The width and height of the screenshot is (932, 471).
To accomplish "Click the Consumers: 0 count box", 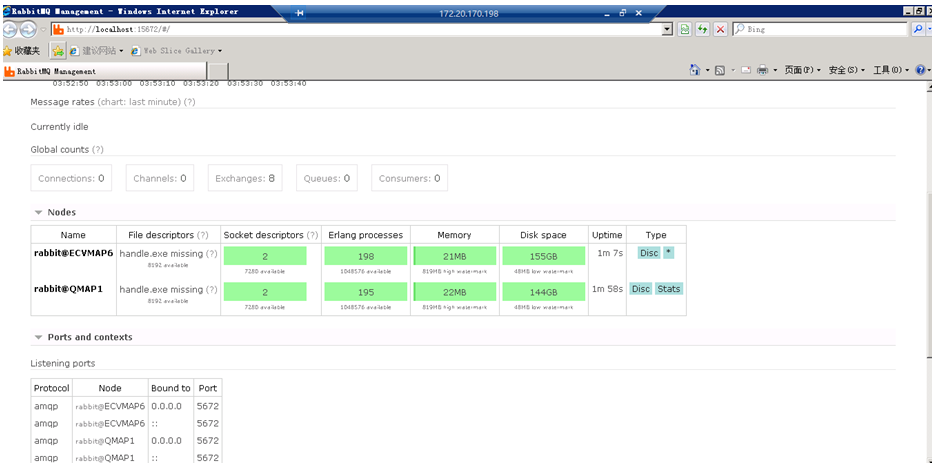I will (x=410, y=178).
